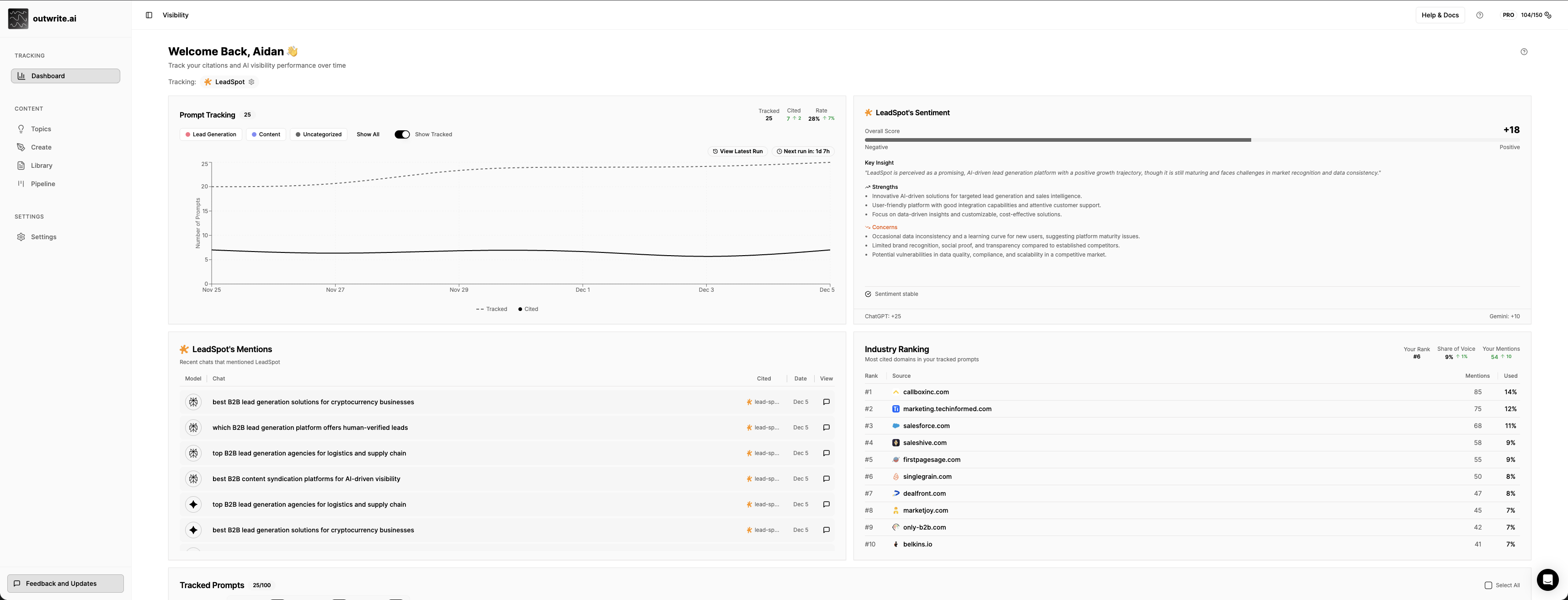Toggle the Uncategorized category filter
This screenshot has height=600, width=1568.
tap(318, 134)
